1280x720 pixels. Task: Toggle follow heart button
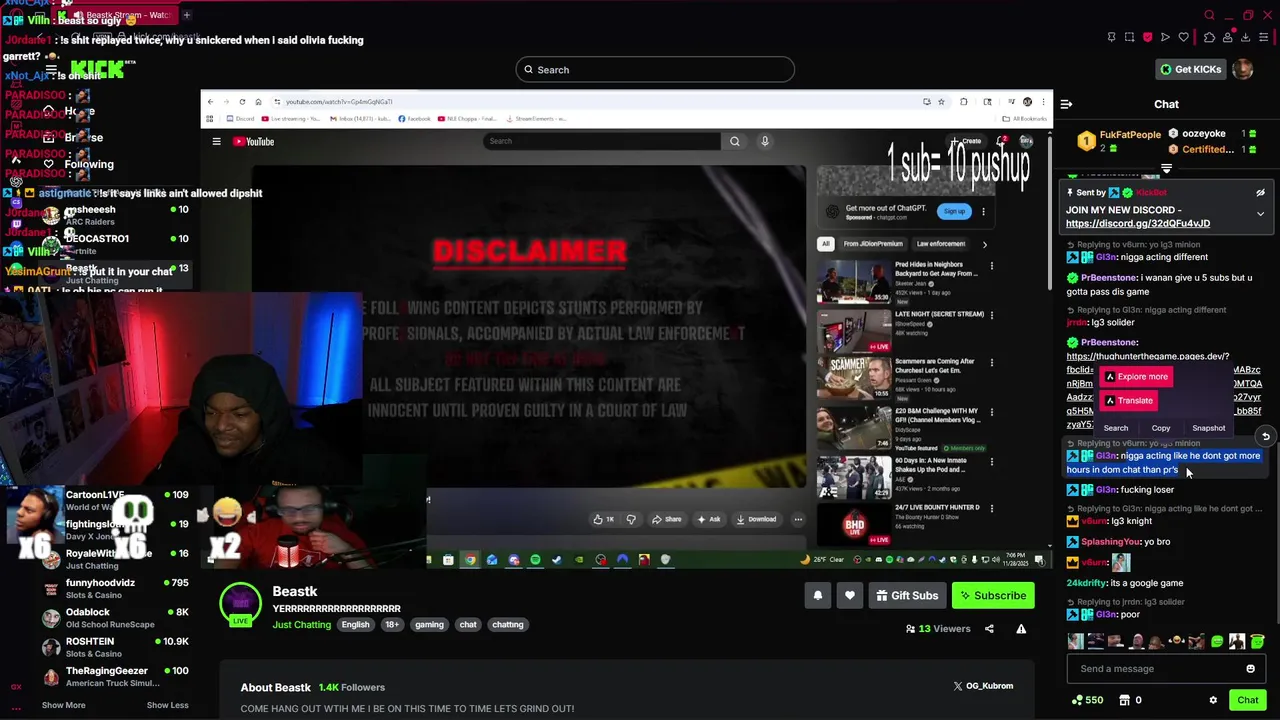coord(850,596)
